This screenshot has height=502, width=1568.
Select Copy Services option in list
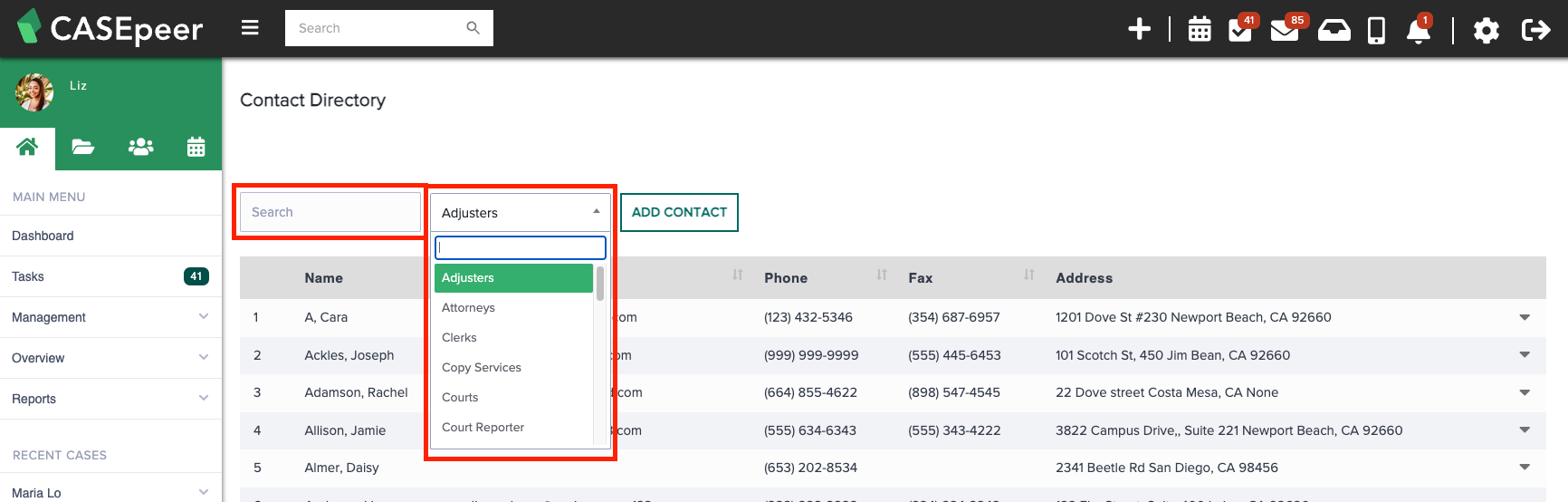point(513,368)
